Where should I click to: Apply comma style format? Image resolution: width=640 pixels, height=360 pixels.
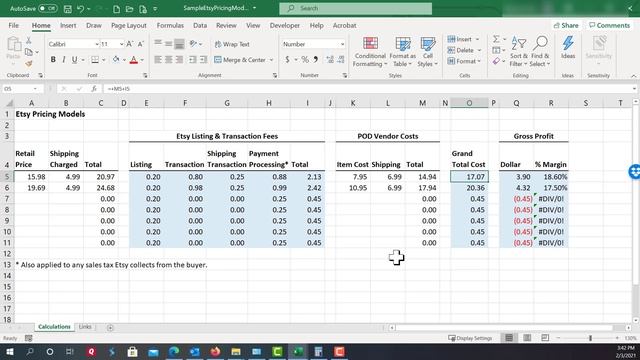(x=316, y=60)
